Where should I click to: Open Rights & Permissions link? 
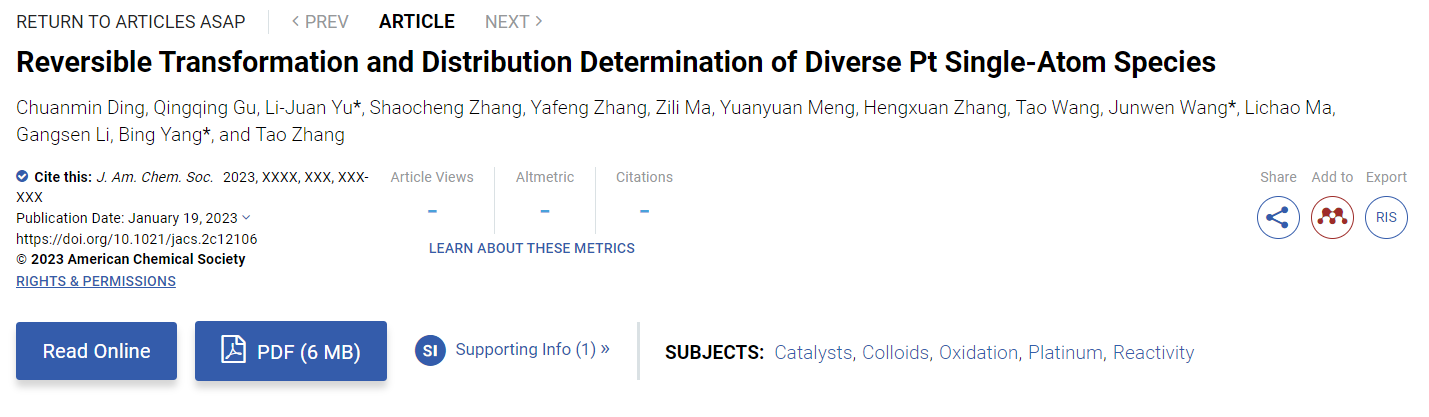click(96, 281)
